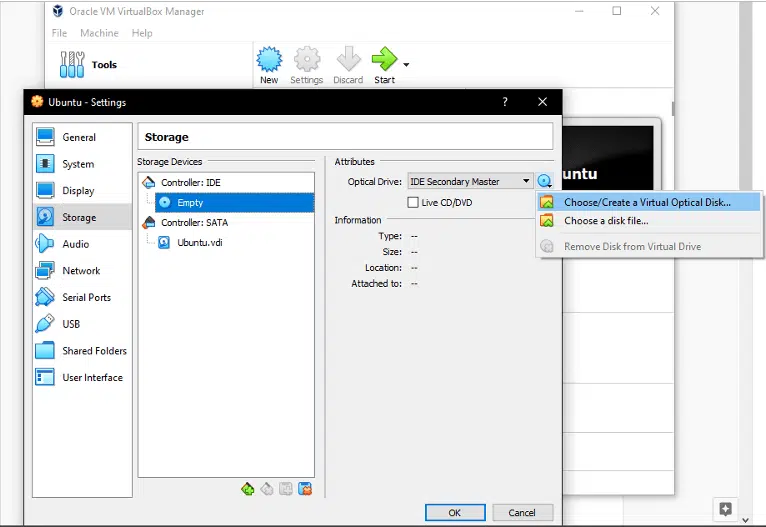The height and width of the screenshot is (527, 766).
Task: Open the Help menu
Action: 142,33
